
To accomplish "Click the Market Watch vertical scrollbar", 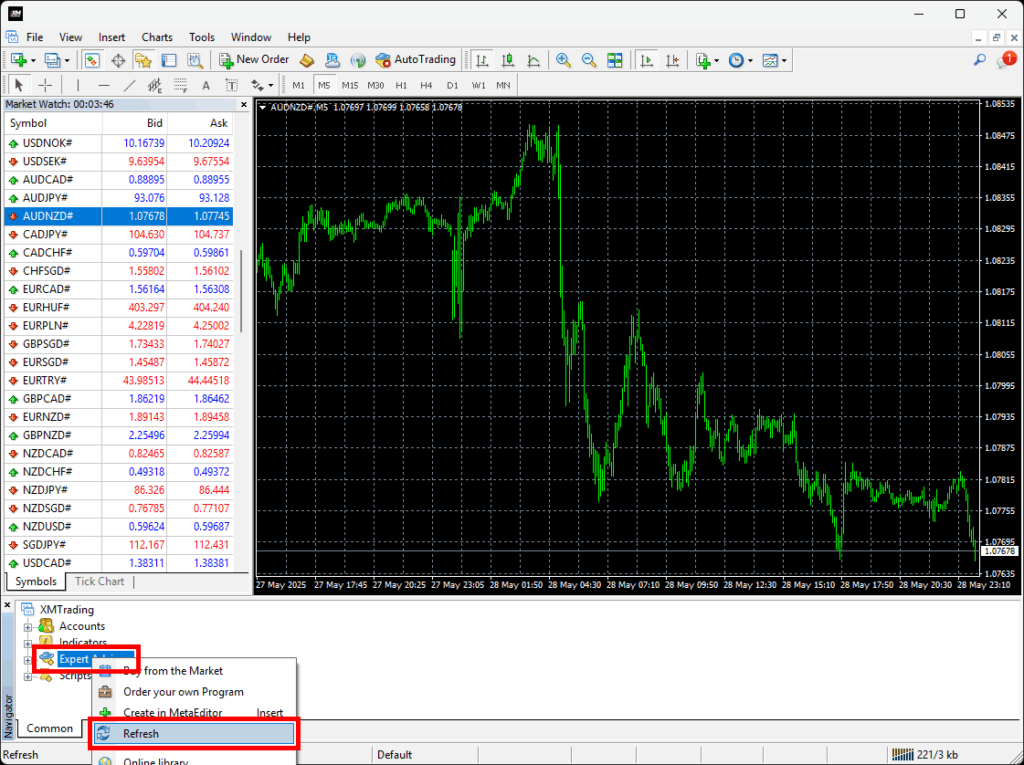I will coord(241,291).
